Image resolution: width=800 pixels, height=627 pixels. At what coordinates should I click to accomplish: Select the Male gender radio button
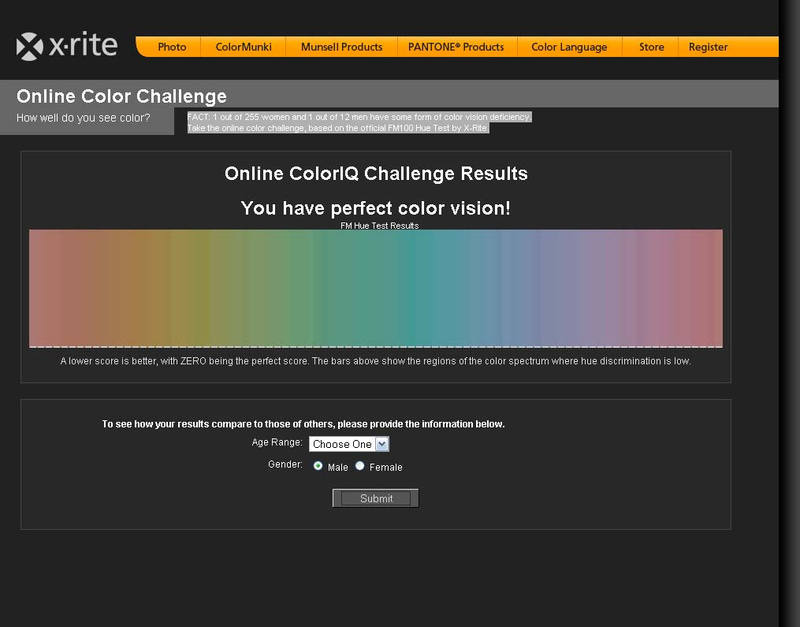[318, 466]
